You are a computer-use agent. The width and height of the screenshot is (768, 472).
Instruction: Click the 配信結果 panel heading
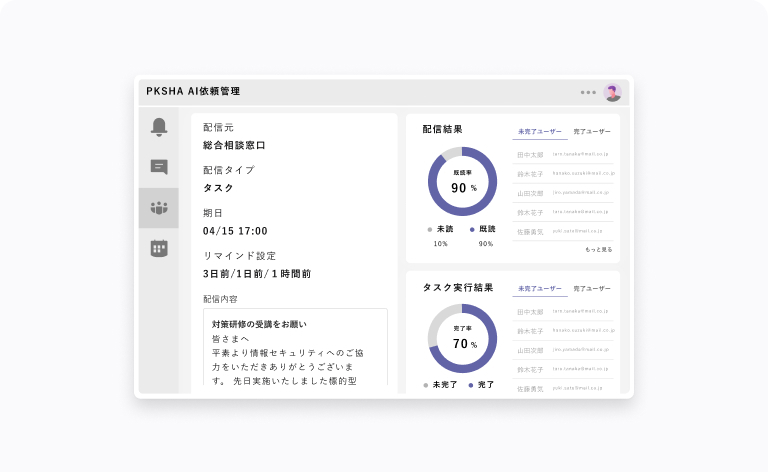[x=442, y=129]
